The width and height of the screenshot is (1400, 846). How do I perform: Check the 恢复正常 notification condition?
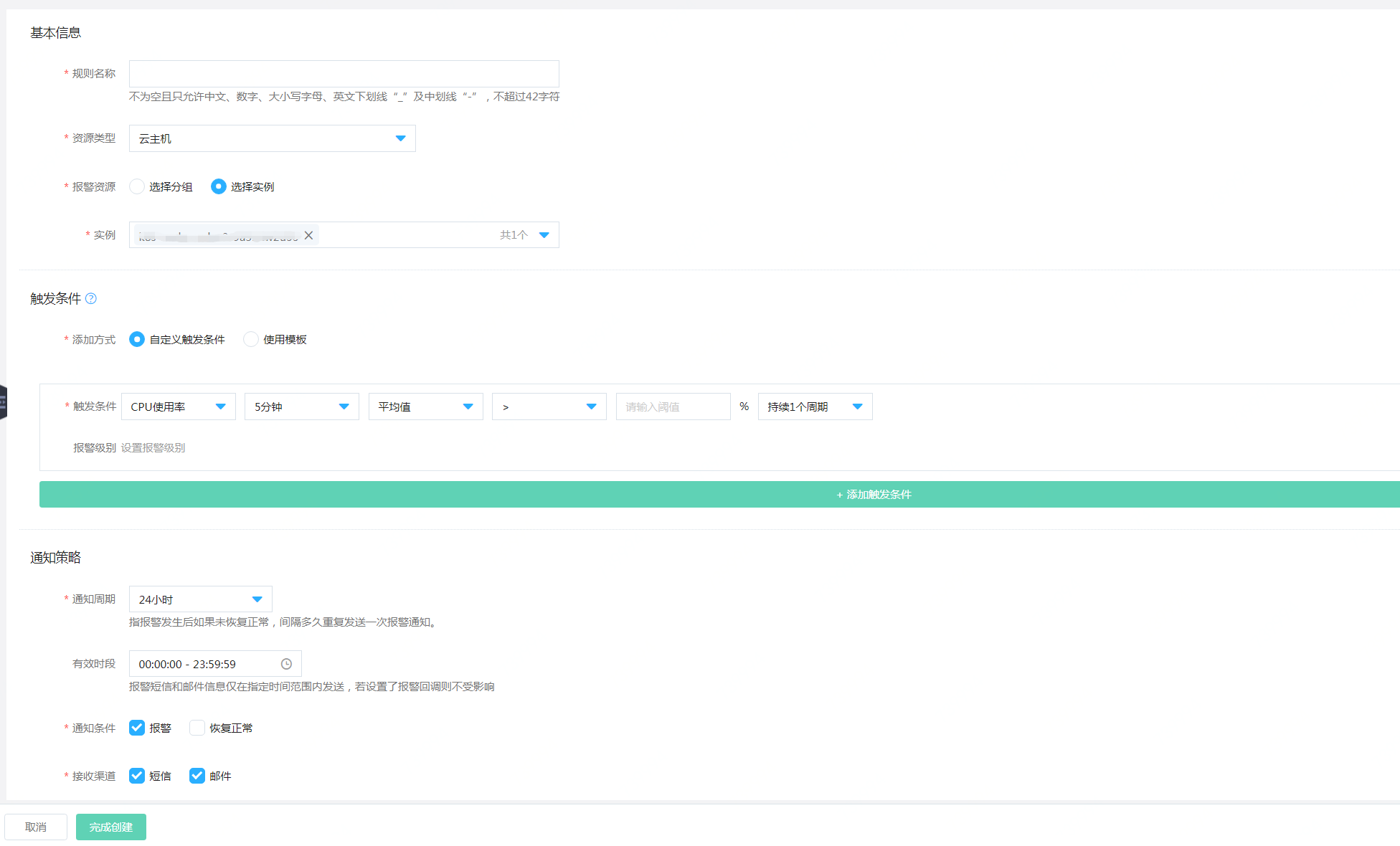[x=197, y=728]
